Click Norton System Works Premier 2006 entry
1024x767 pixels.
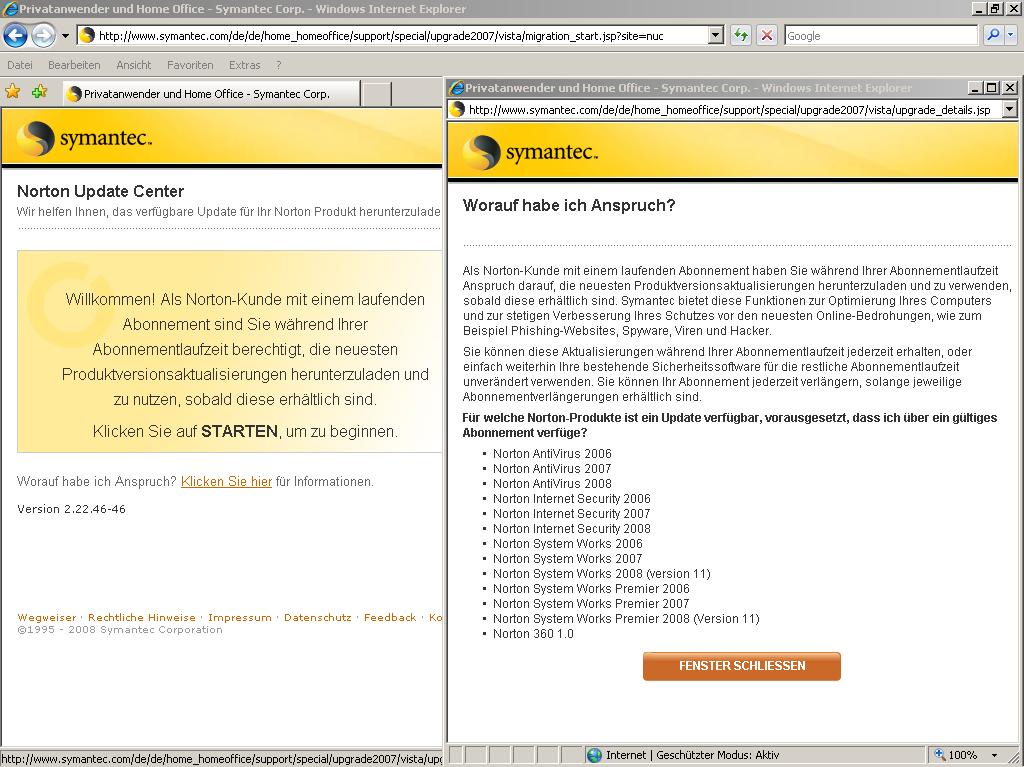(x=591, y=589)
